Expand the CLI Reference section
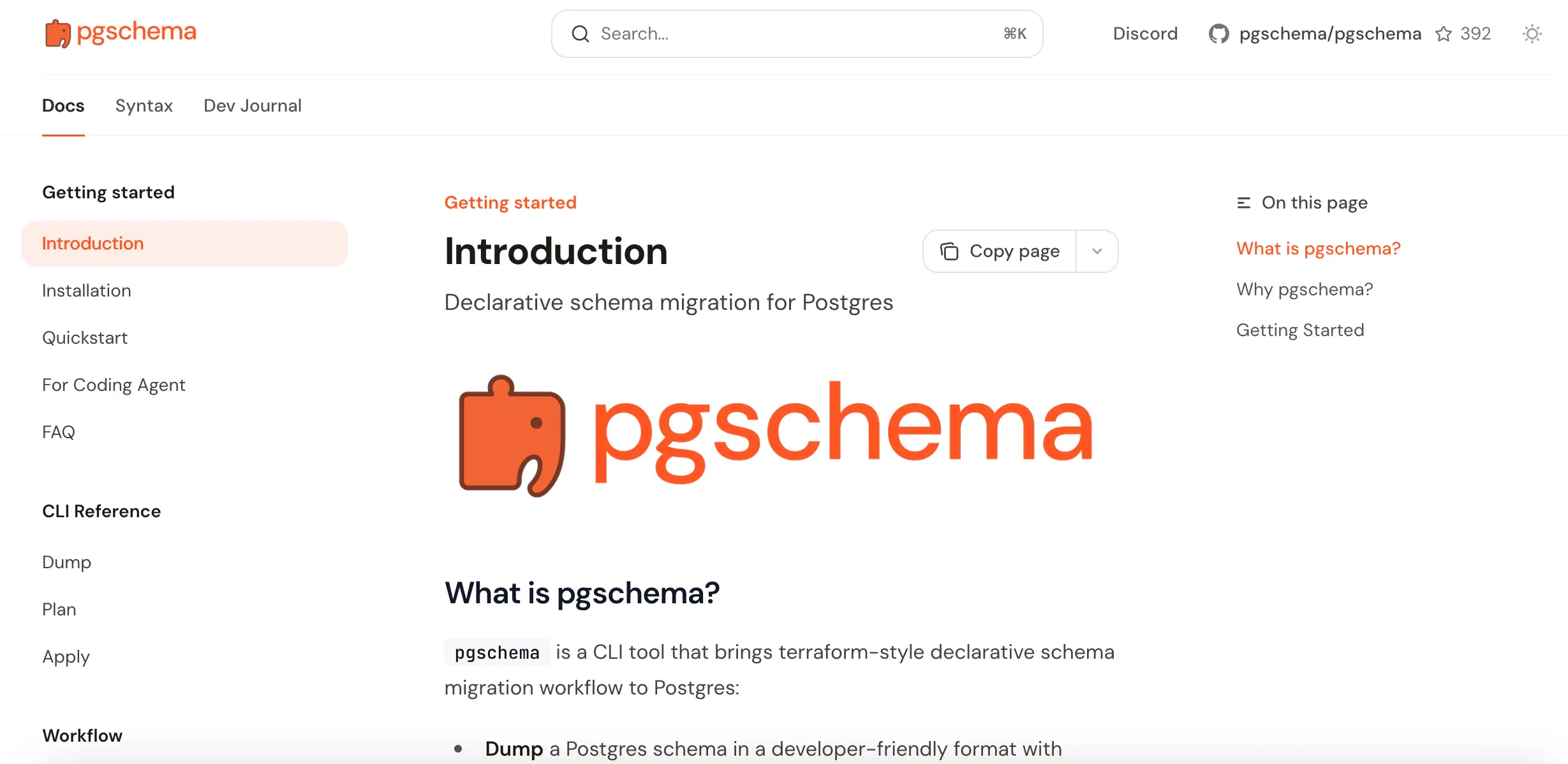 [101, 510]
